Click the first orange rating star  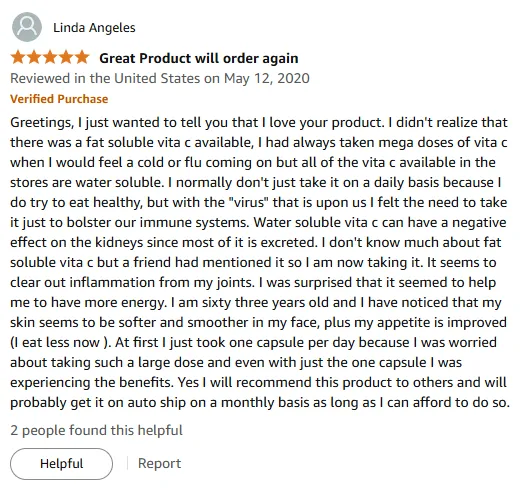(x=18, y=57)
